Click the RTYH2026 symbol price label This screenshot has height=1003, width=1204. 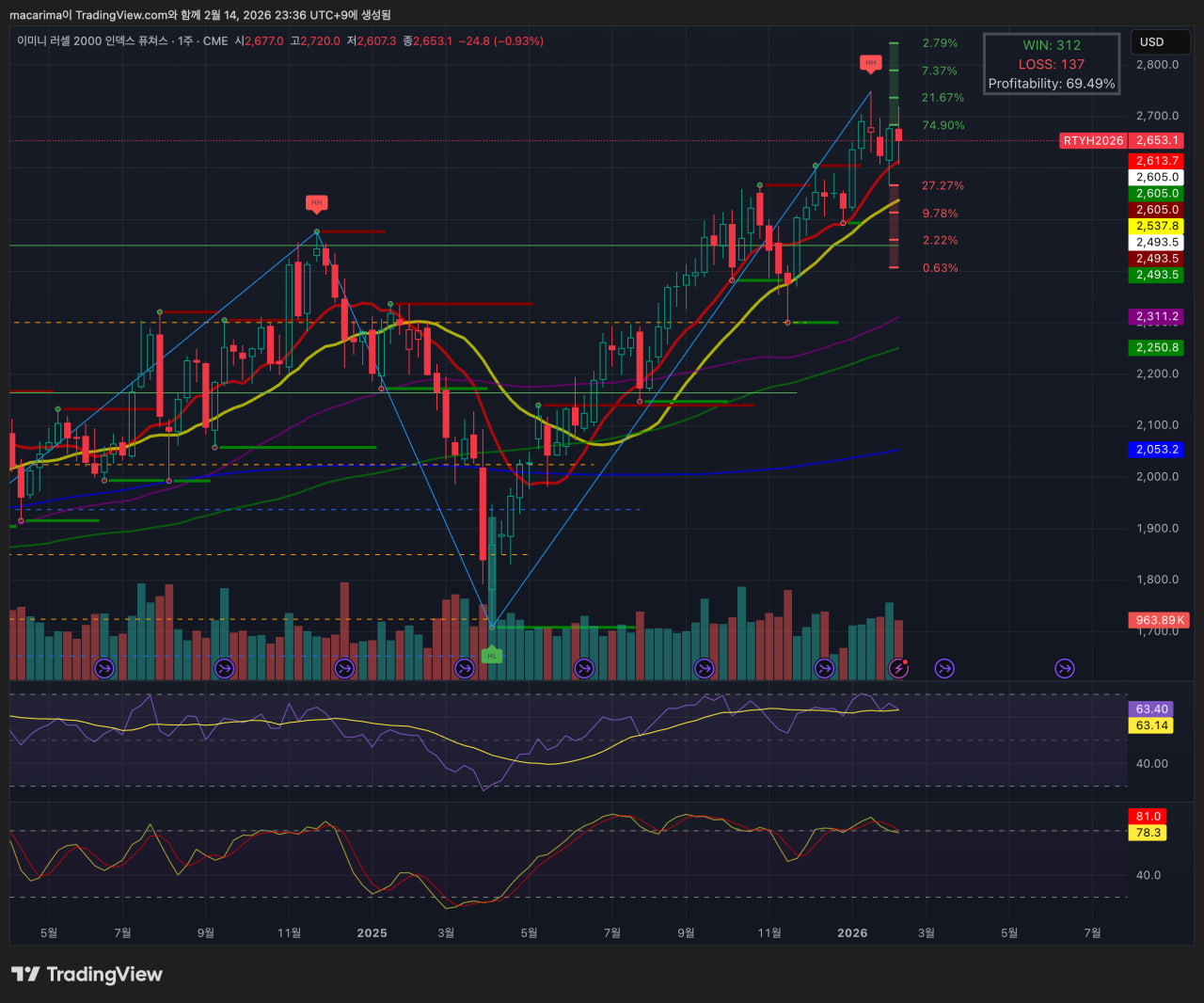click(x=1093, y=140)
